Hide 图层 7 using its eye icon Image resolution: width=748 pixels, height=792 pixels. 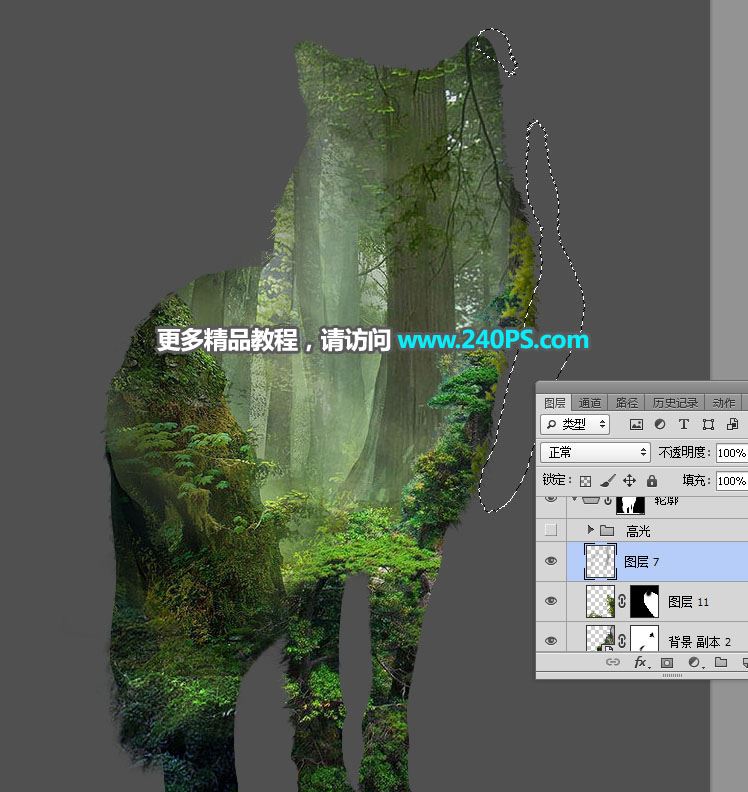(550, 562)
